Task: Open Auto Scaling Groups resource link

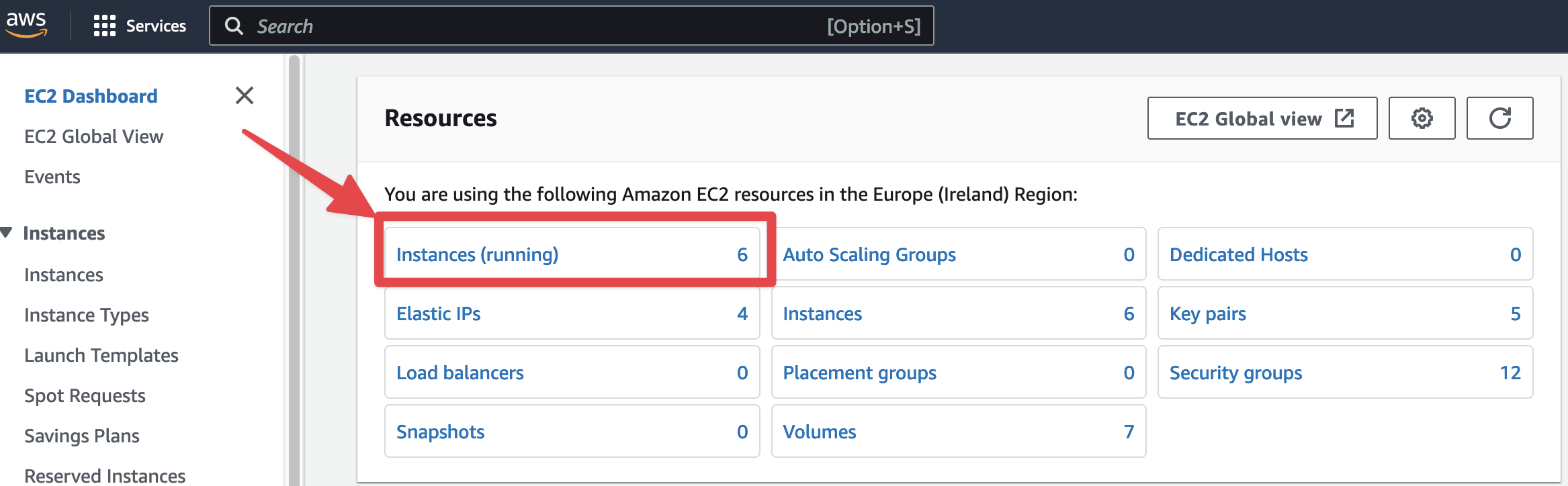Action: pyautogui.click(x=869, y=254)
